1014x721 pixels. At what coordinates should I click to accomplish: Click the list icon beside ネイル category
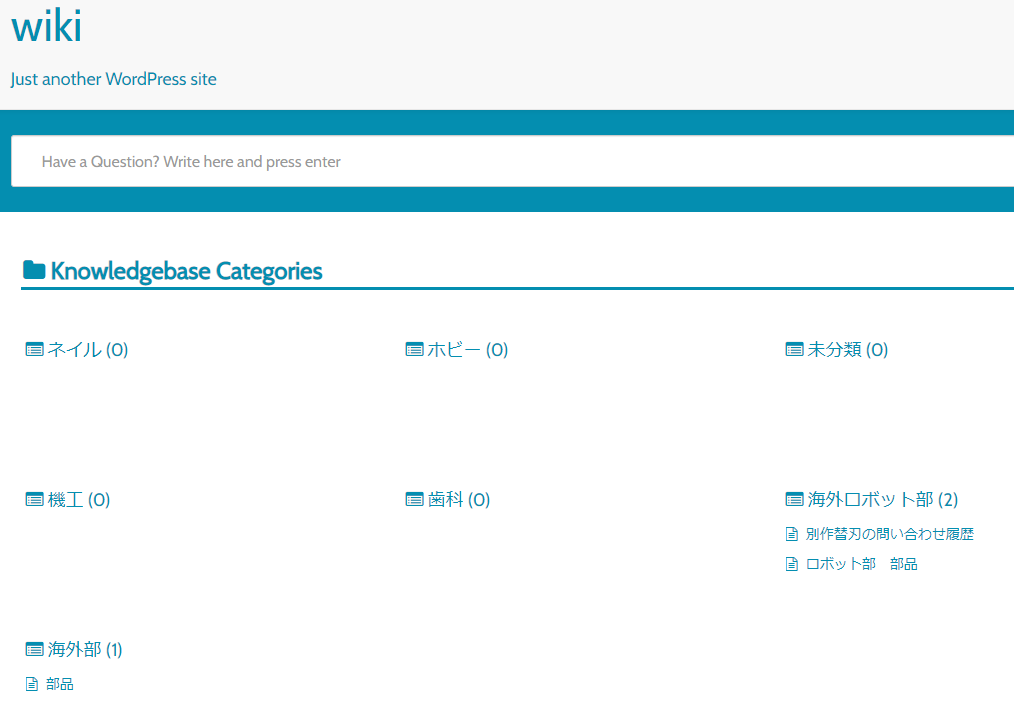(35, 350)
